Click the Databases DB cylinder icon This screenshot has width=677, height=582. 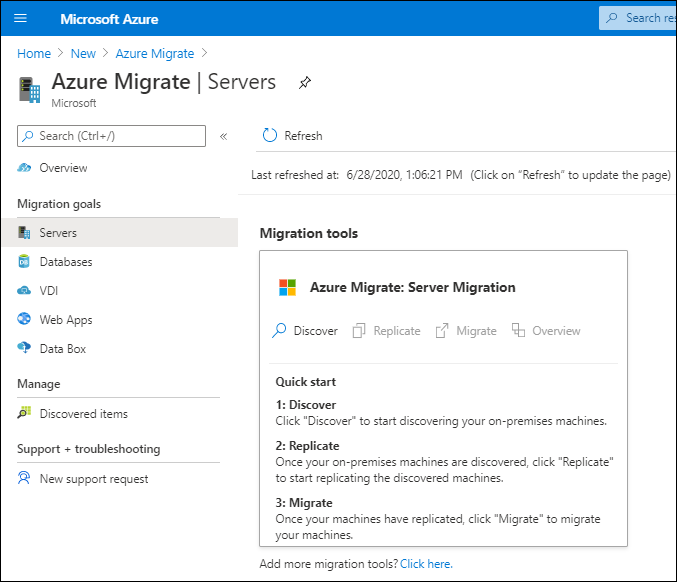24,261
